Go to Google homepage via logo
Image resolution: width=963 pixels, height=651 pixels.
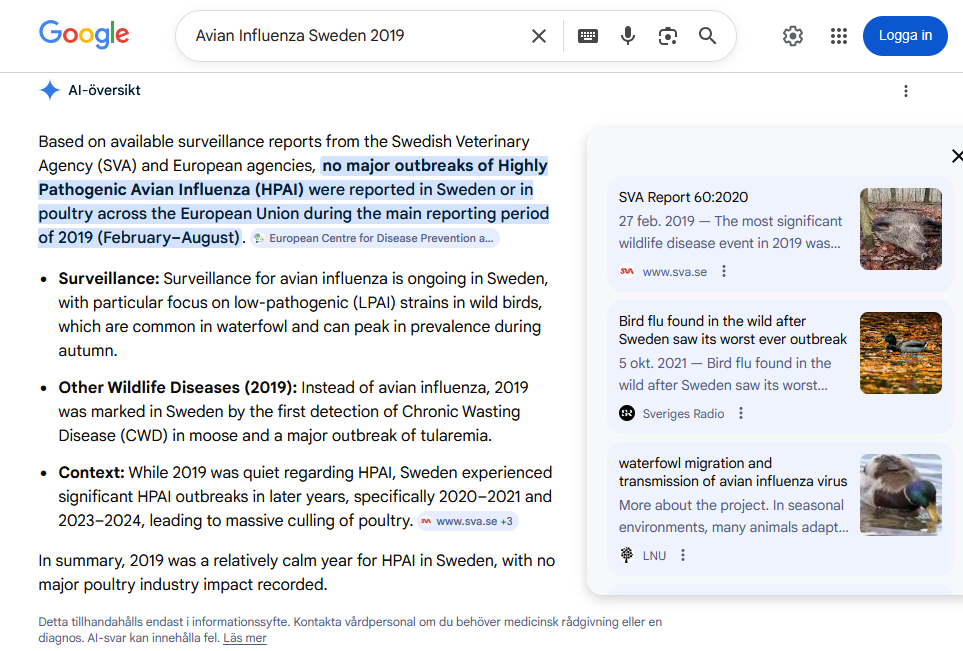point(84,34)
